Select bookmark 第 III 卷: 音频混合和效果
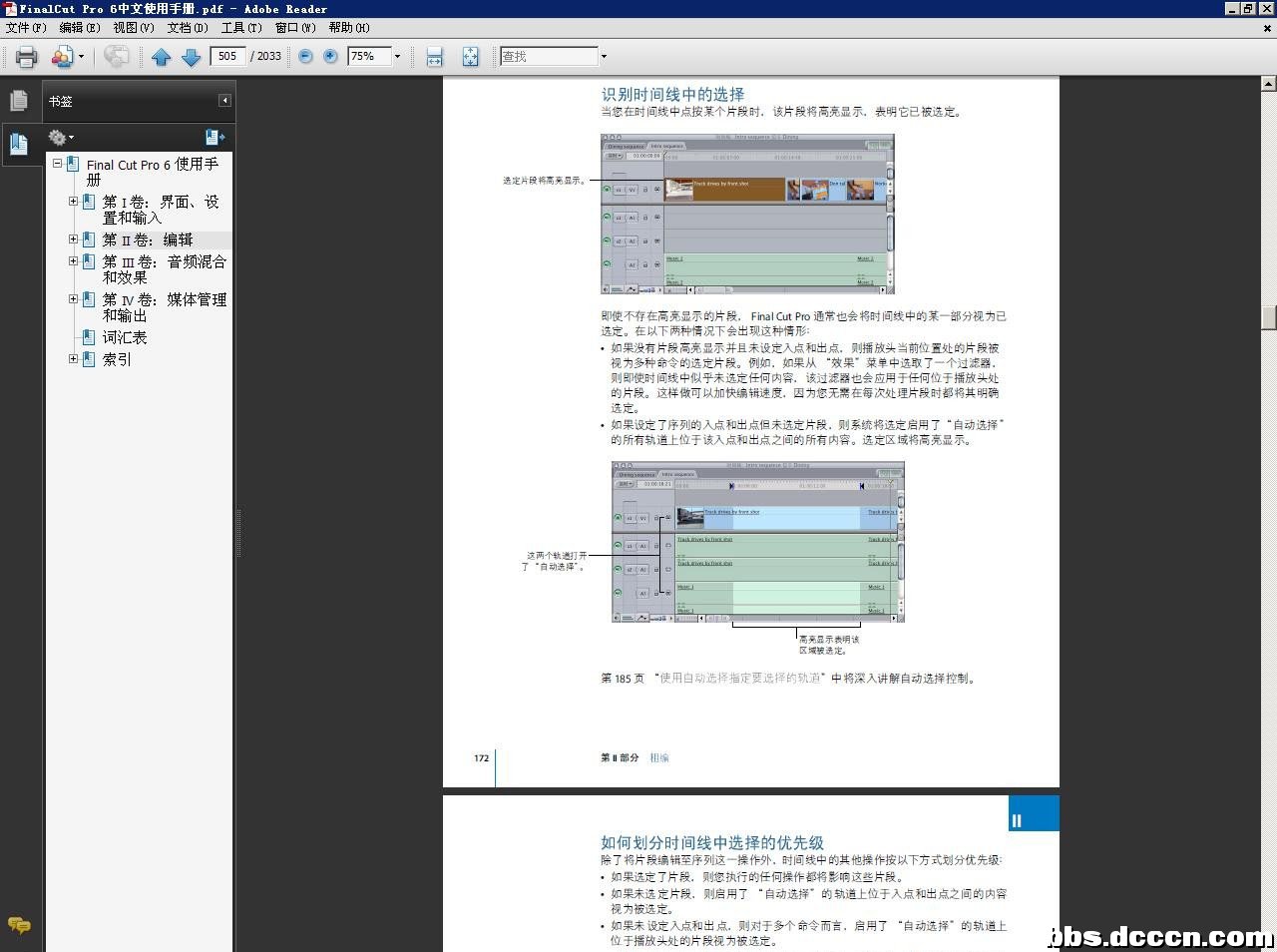The image size is (1277, 952). point(165,269)
